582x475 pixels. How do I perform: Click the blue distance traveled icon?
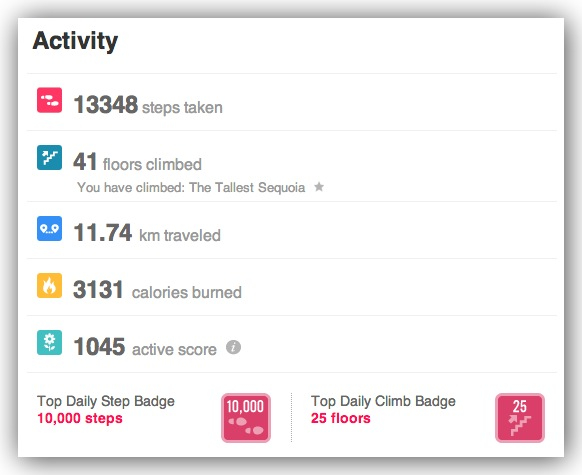tap(49, 228)
